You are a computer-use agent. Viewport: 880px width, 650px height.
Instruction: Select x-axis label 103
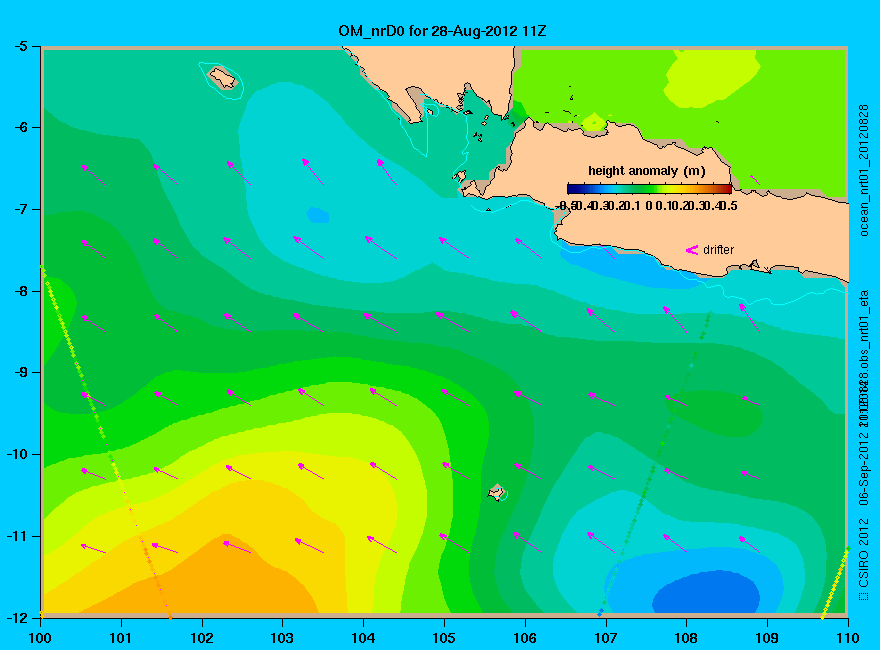[x=282, y=638]
